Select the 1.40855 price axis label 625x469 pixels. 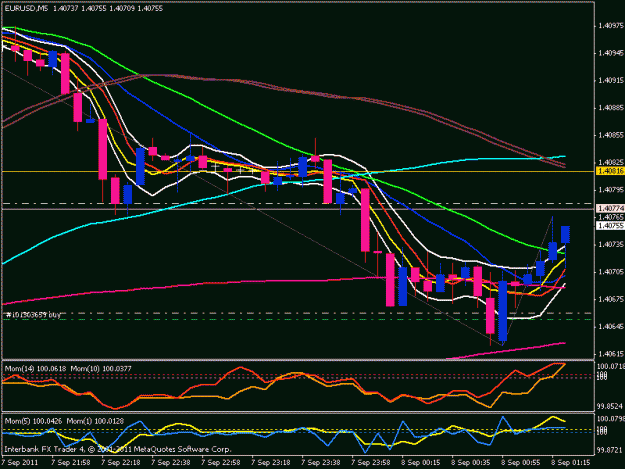pos(611,135)
